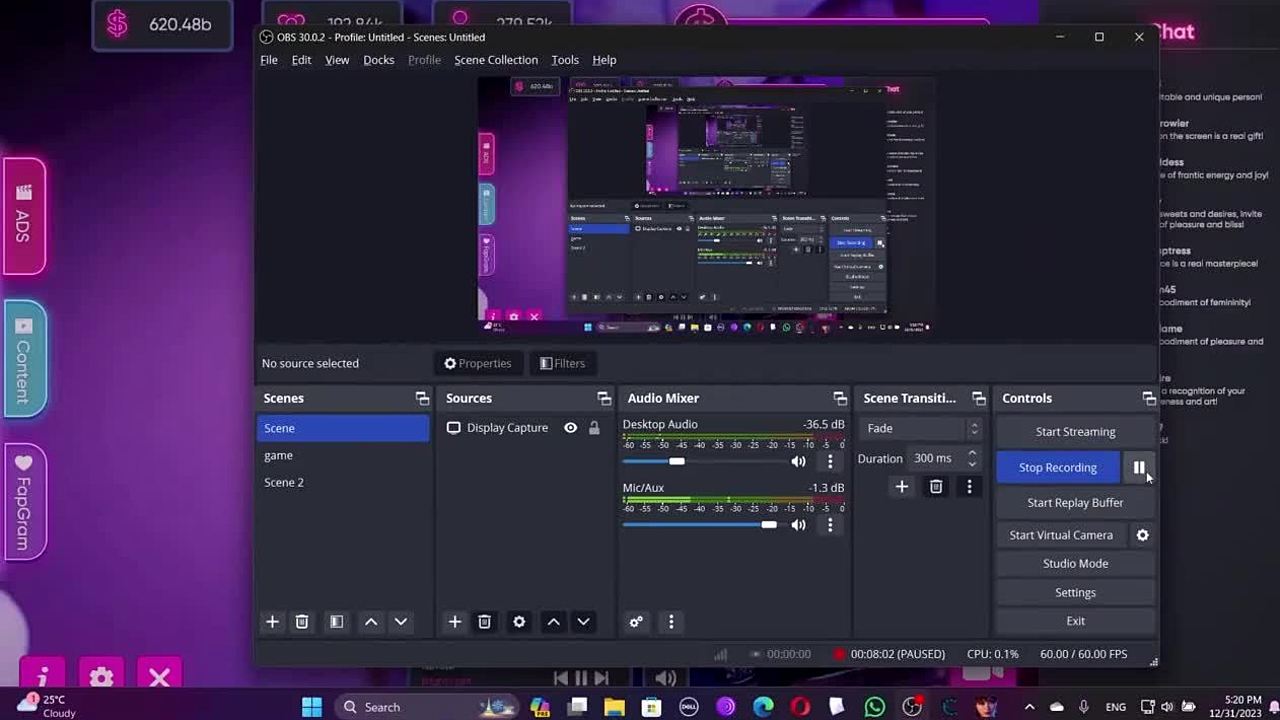Remove selected source using trash icon

tap(484, 622)
